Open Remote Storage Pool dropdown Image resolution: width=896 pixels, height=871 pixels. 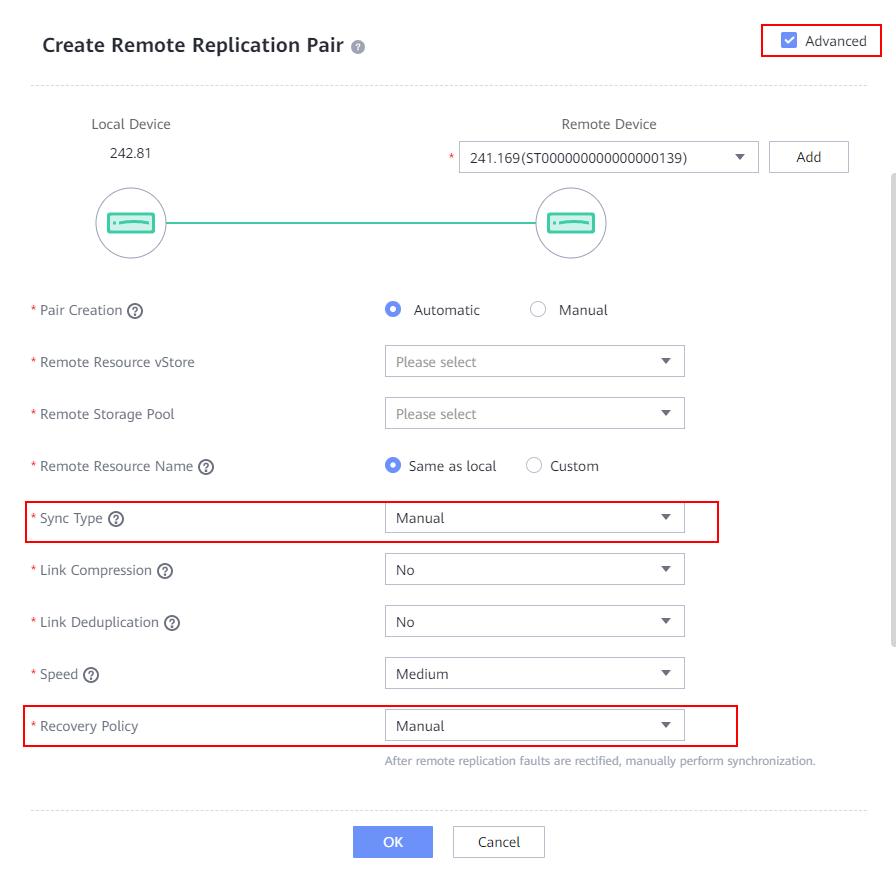[x=534, y=414]
